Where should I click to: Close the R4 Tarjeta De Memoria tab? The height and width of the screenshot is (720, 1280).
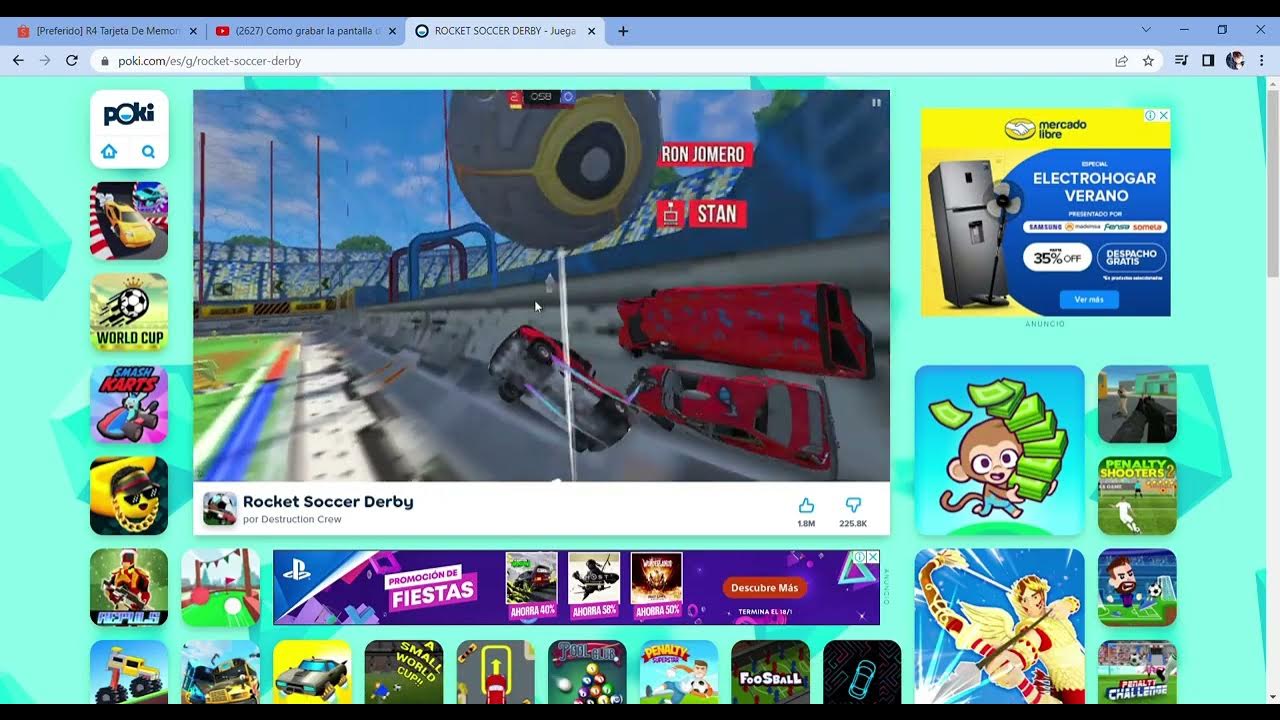(193, 31)
